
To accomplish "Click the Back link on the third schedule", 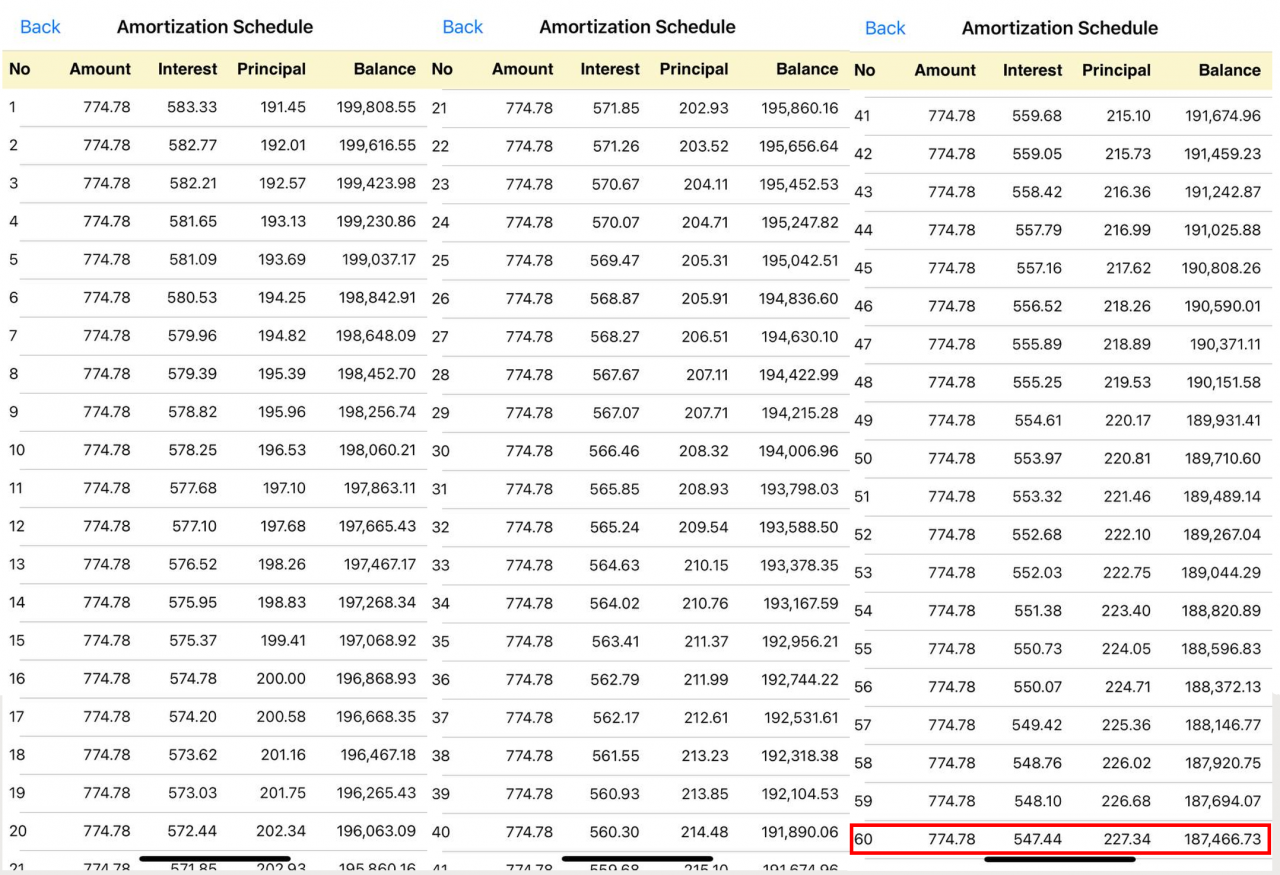I will [x=885, y=28].
